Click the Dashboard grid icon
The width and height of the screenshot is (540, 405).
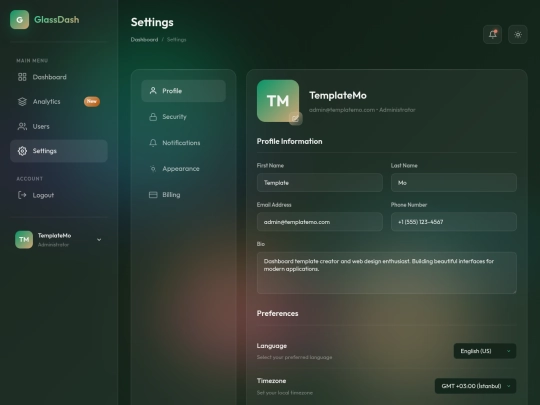click(22, 77)
